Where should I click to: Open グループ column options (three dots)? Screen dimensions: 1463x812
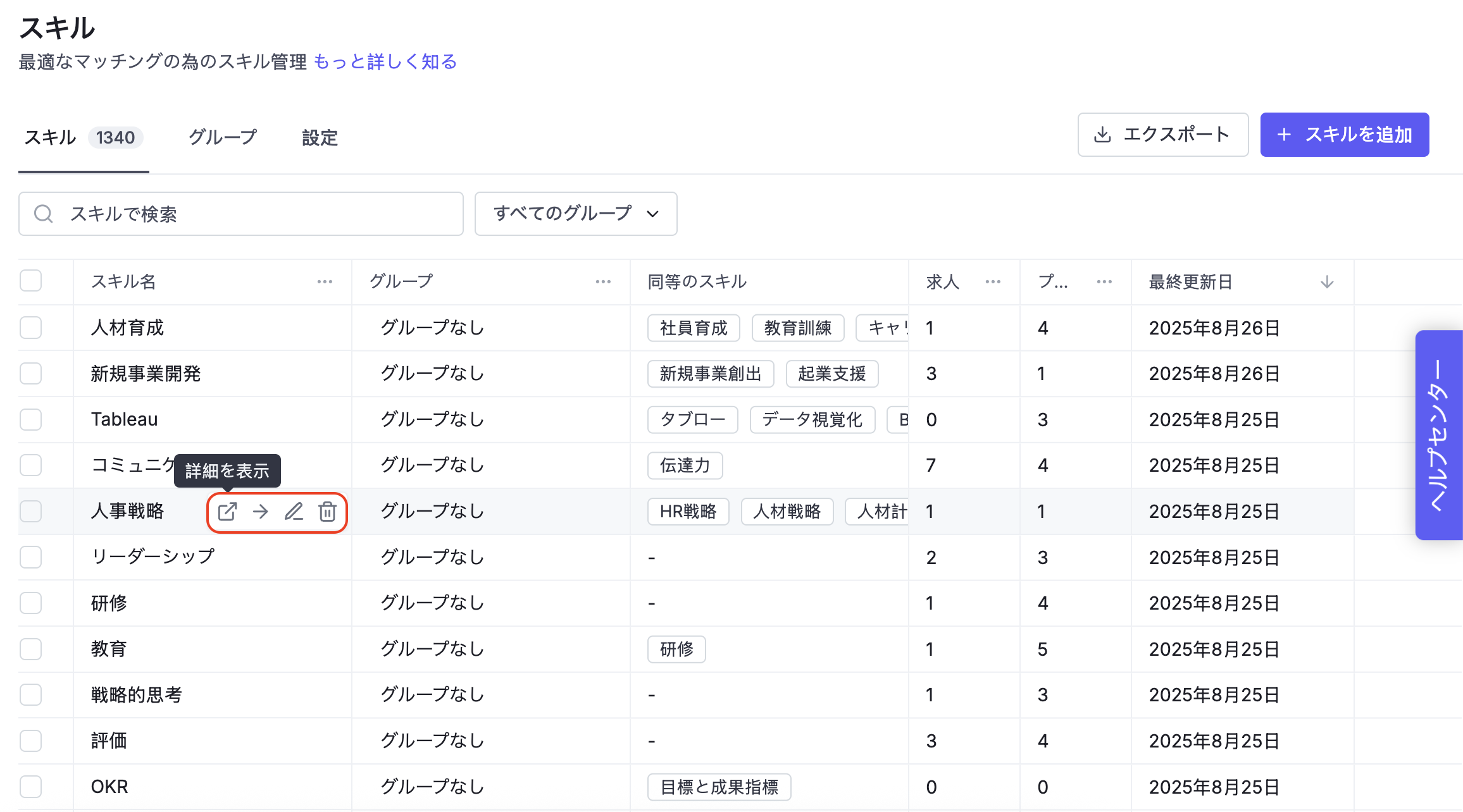(603, 282)
